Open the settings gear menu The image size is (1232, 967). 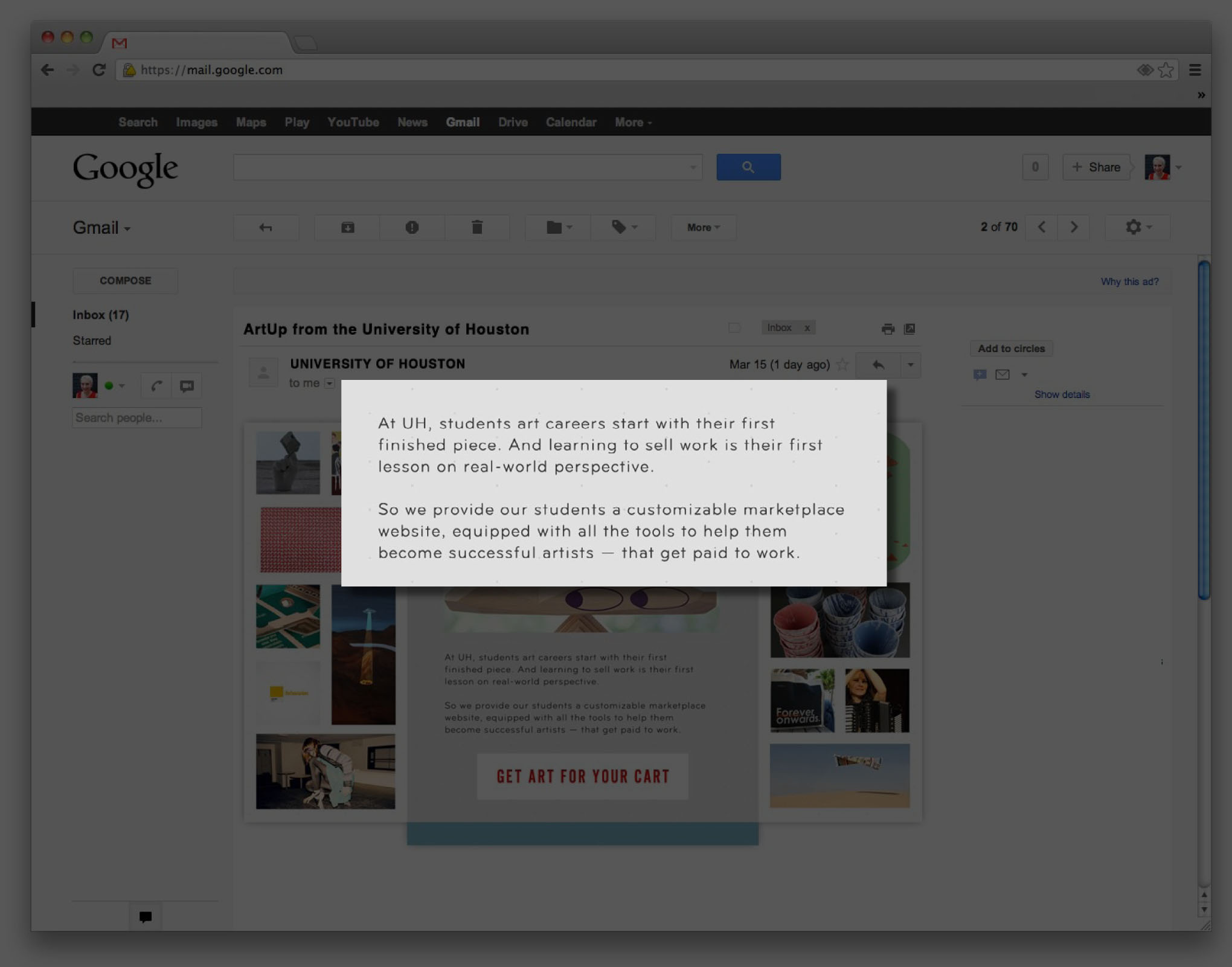[1138, 227]
